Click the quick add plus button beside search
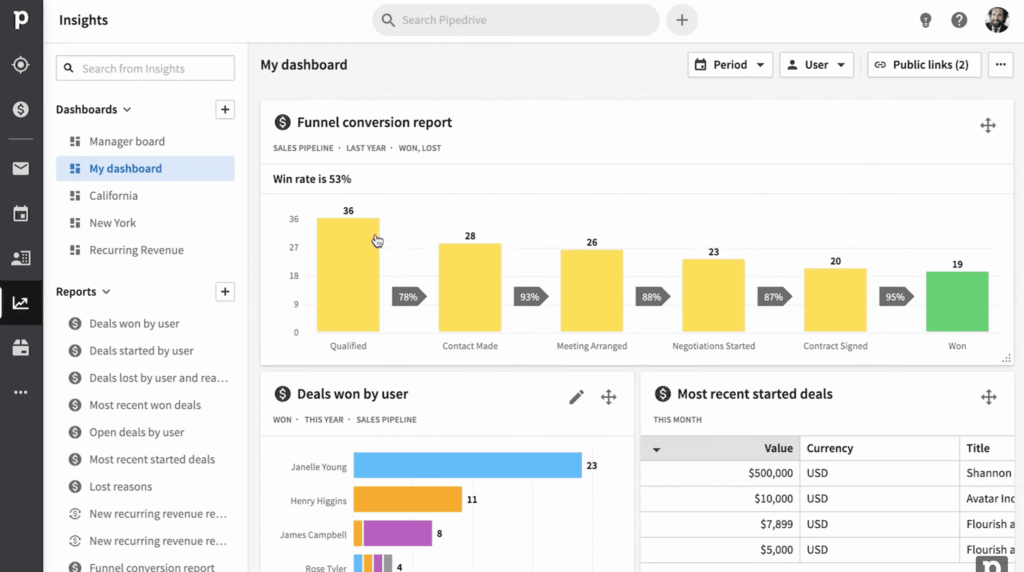This screenshot has height=572, width=1024. (682, 20)
